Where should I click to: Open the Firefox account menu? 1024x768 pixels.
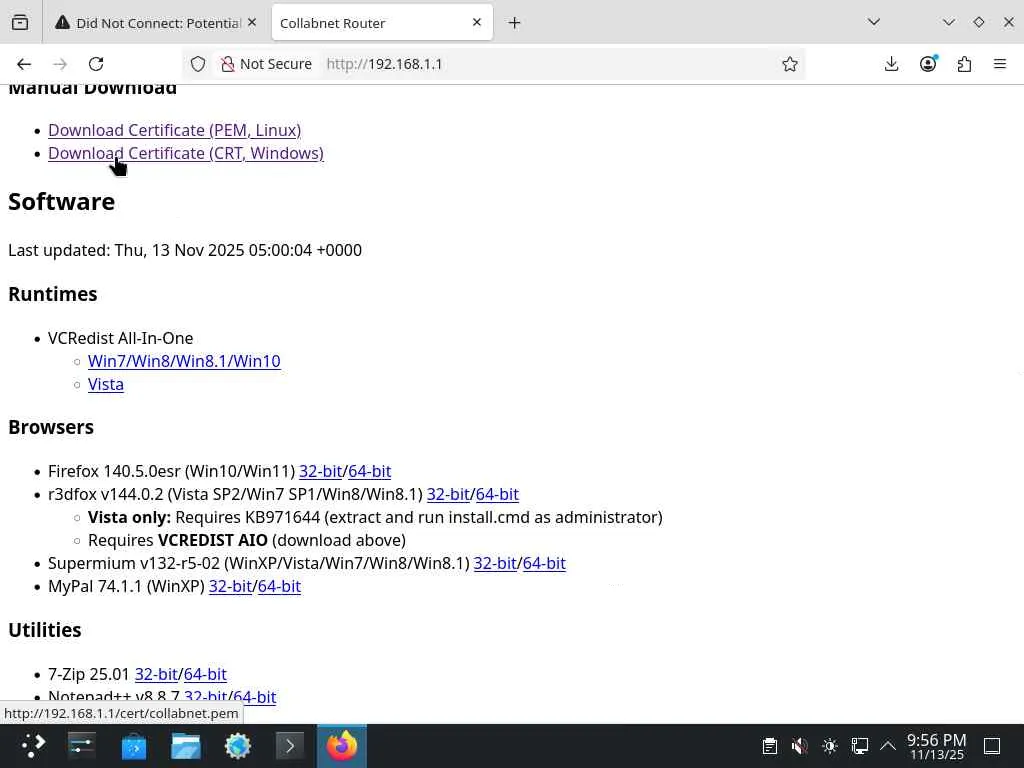tap(928, 64)
